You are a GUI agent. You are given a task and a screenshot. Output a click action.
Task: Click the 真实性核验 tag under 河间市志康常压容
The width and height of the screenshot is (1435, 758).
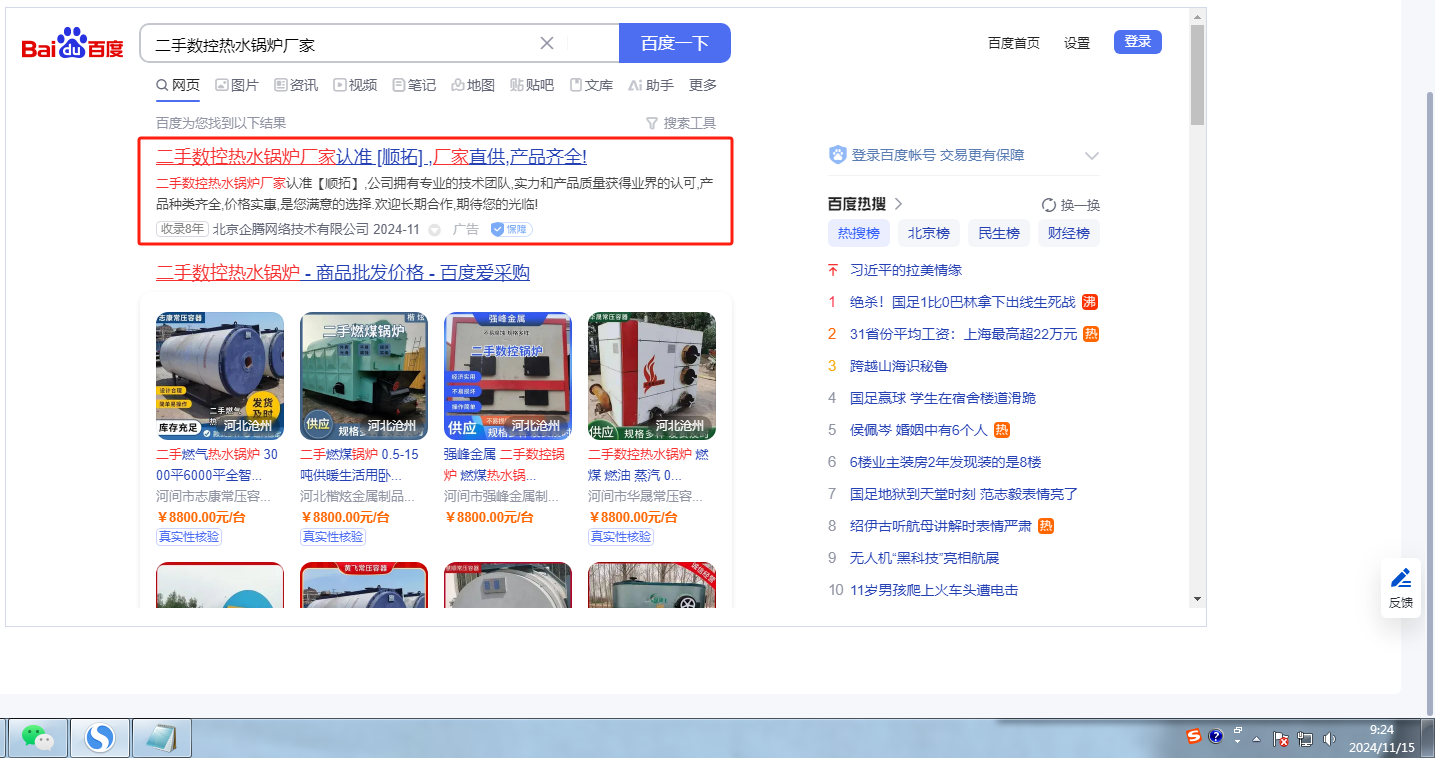pos(189,537)
